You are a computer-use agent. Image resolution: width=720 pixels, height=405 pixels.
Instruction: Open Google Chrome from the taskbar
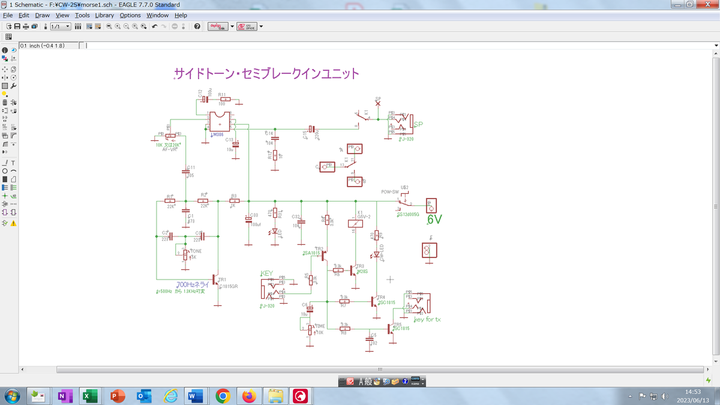[x=222, y=396]
